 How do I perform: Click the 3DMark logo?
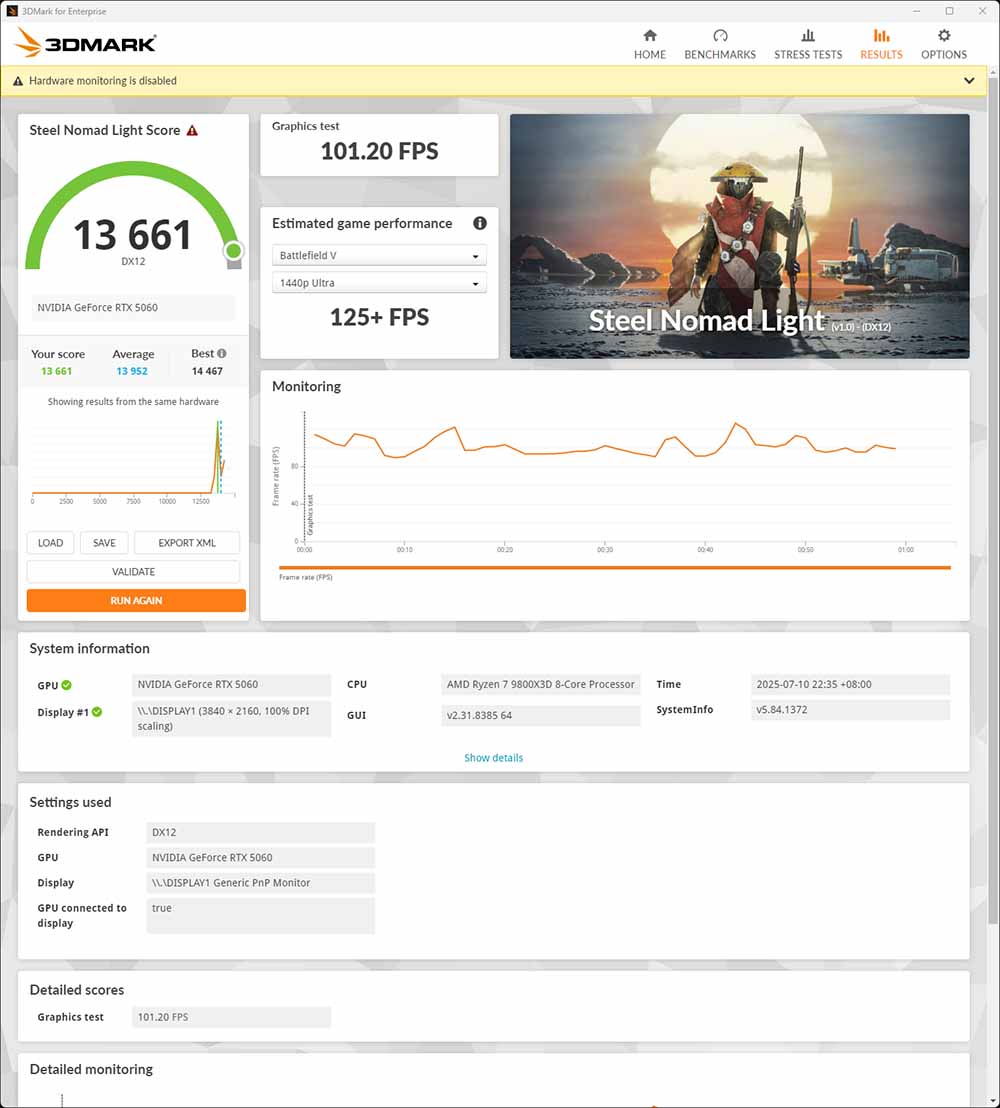click(x=86, y=43)
